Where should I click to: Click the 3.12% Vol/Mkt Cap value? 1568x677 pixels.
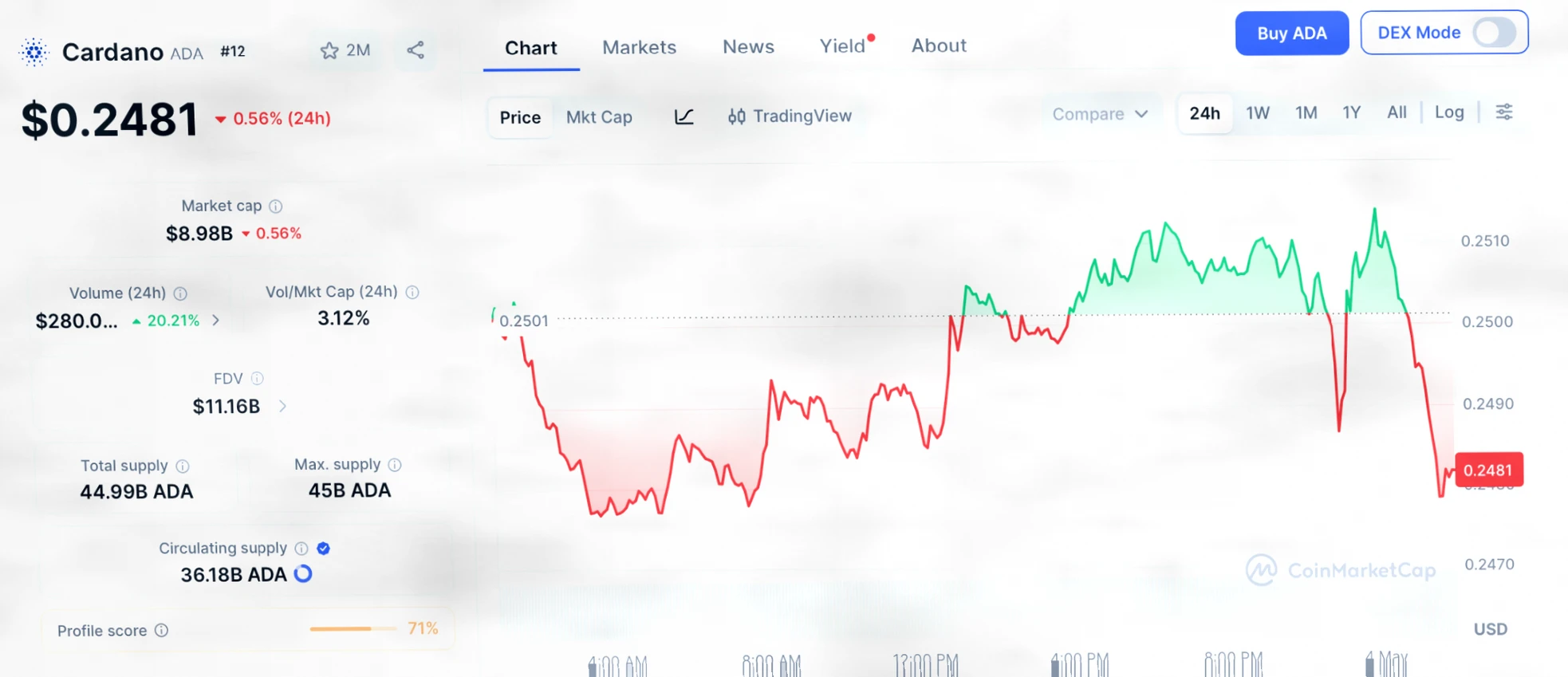click(344, 319)
